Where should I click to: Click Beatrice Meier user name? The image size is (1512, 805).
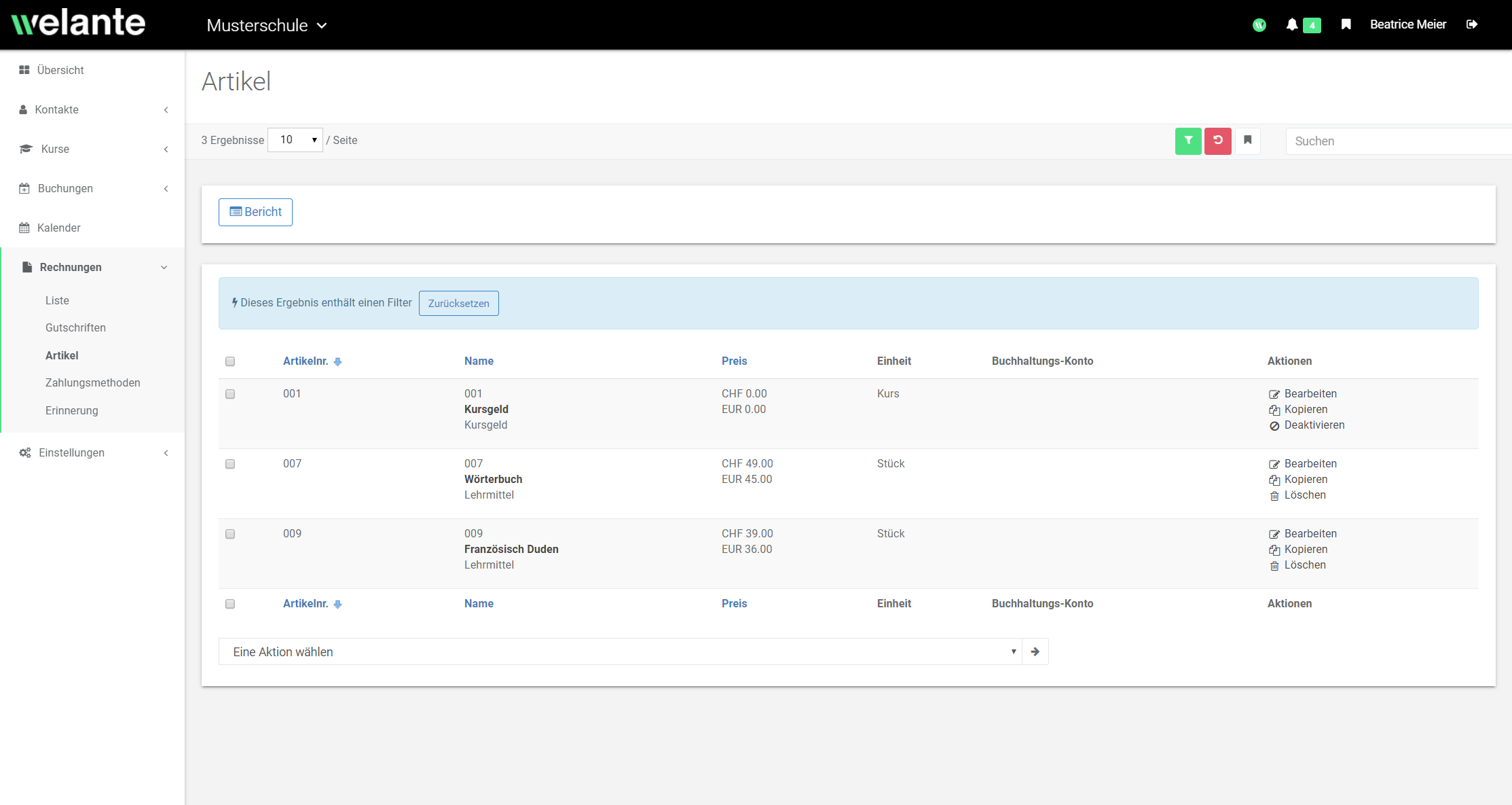coord(1408,24)
